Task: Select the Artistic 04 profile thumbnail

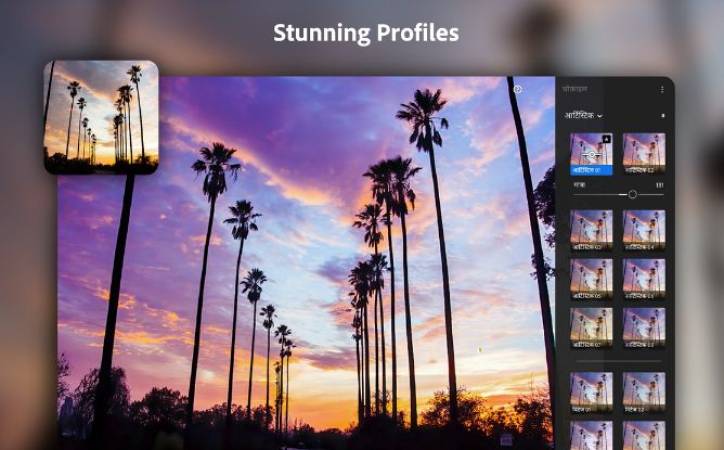Action: click(x=644, y=230)
